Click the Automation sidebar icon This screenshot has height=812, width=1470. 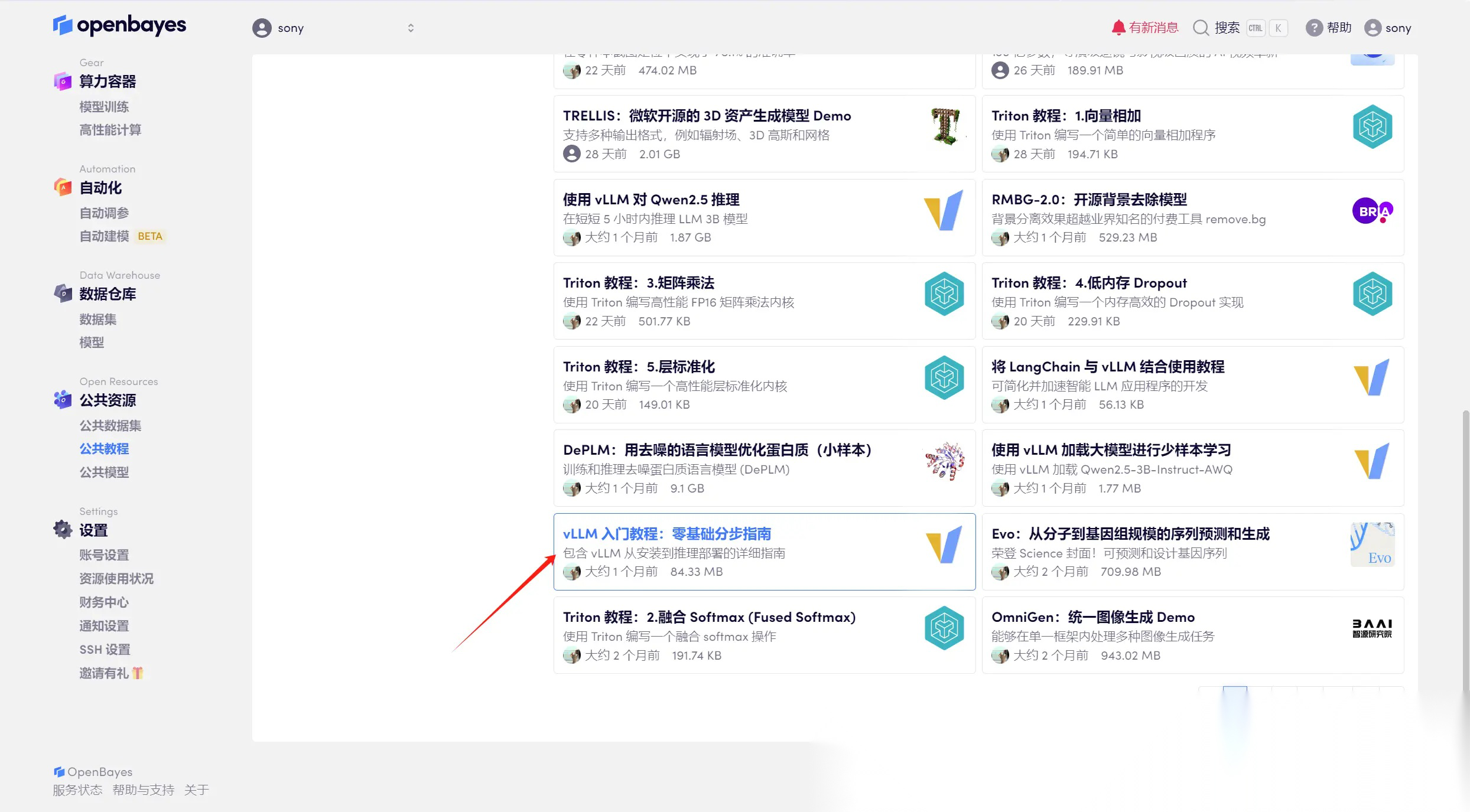tap(63, 188)
